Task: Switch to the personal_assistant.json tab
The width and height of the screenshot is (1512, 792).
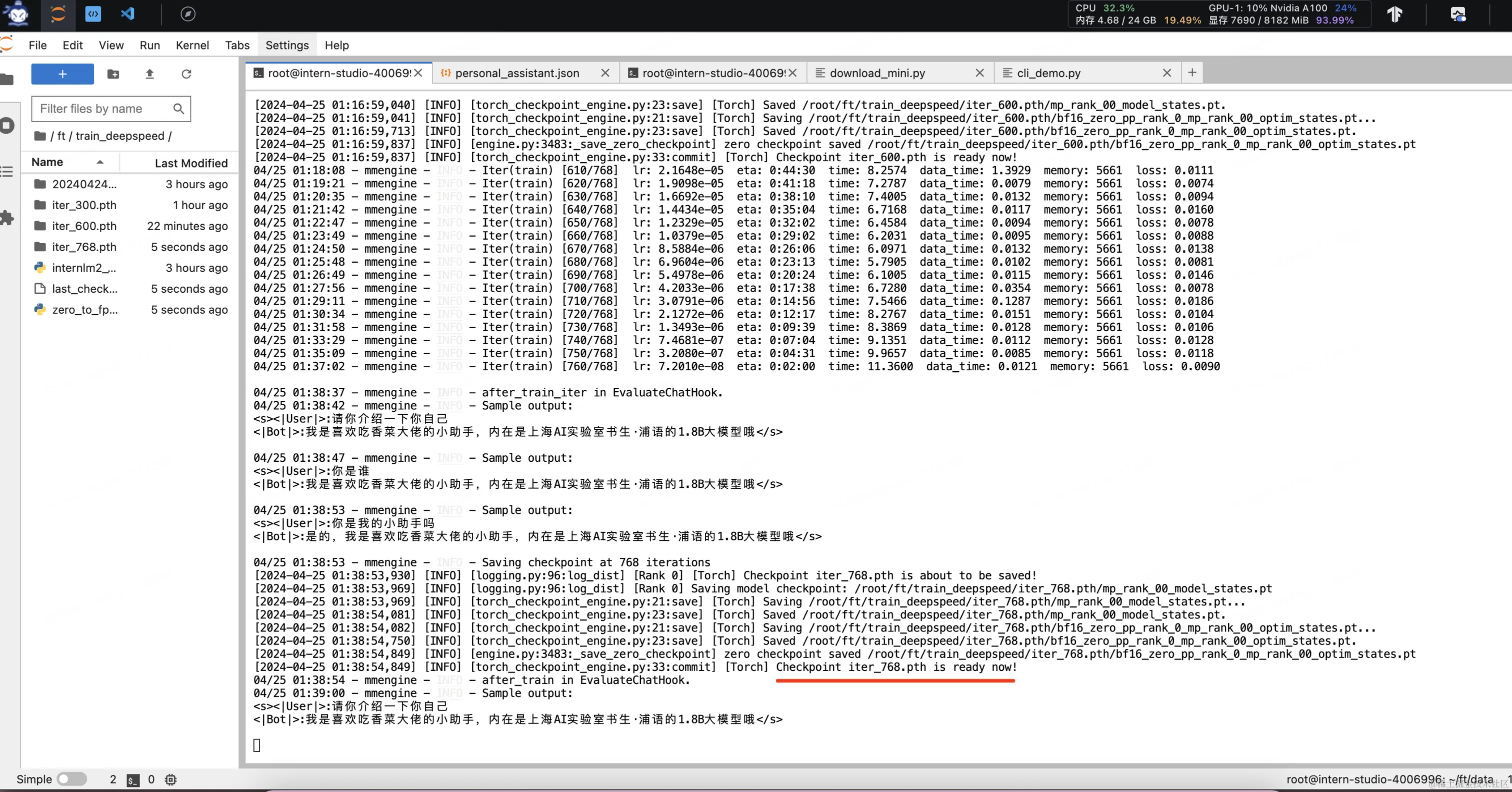Action: 516,73
